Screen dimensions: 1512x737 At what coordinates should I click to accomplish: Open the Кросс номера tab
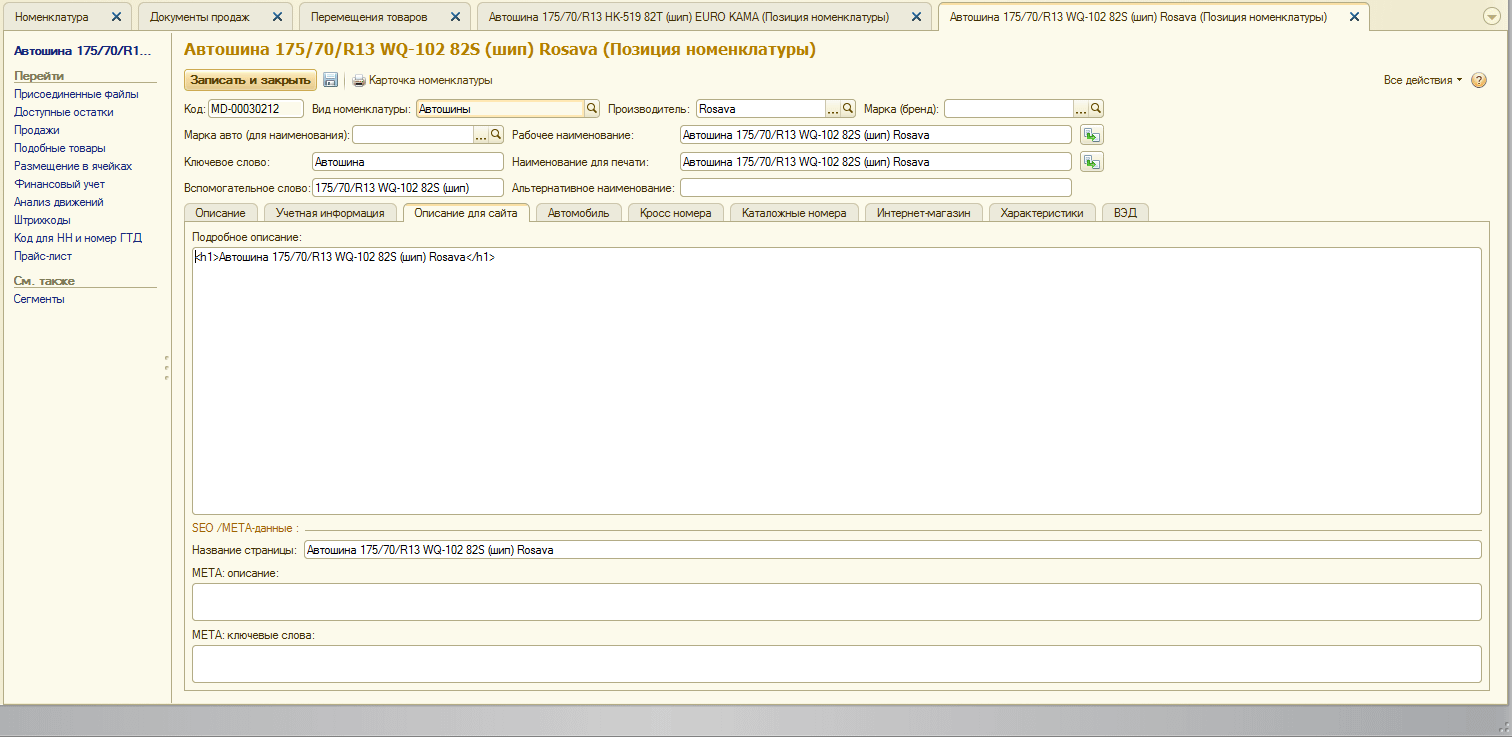(675, 213)
